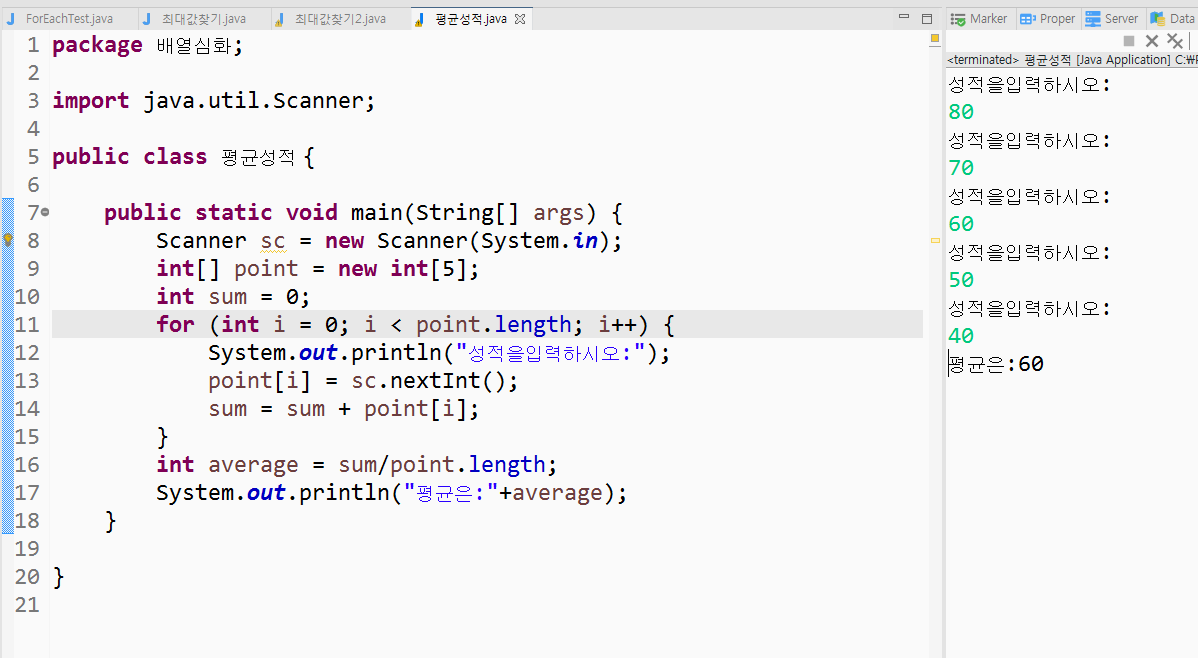Click console input value 70
This screenshot has height=658, width=1198.
961,168
